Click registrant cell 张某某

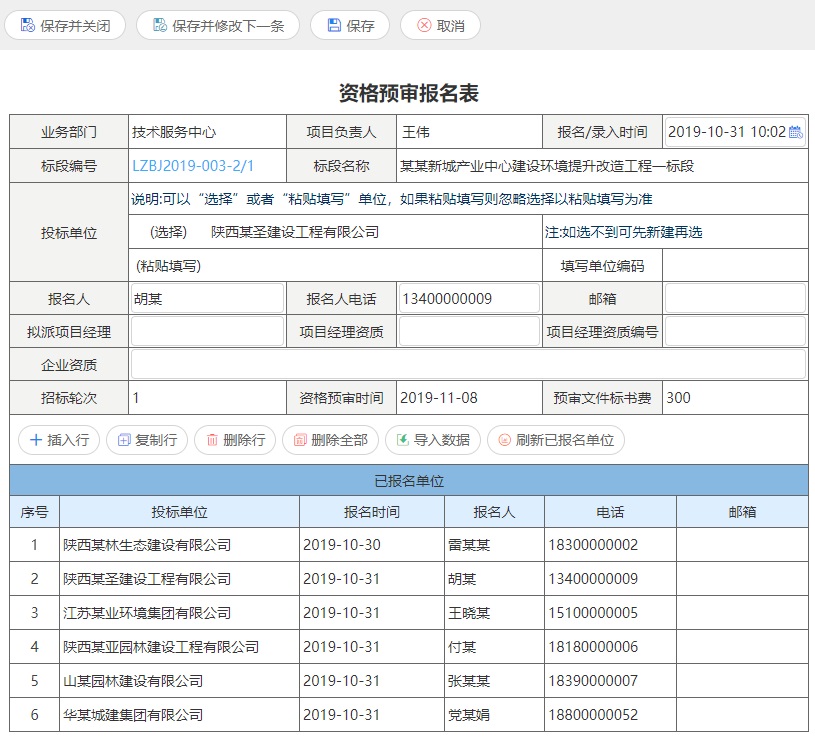pyautogui.click(x=494, y=680)
